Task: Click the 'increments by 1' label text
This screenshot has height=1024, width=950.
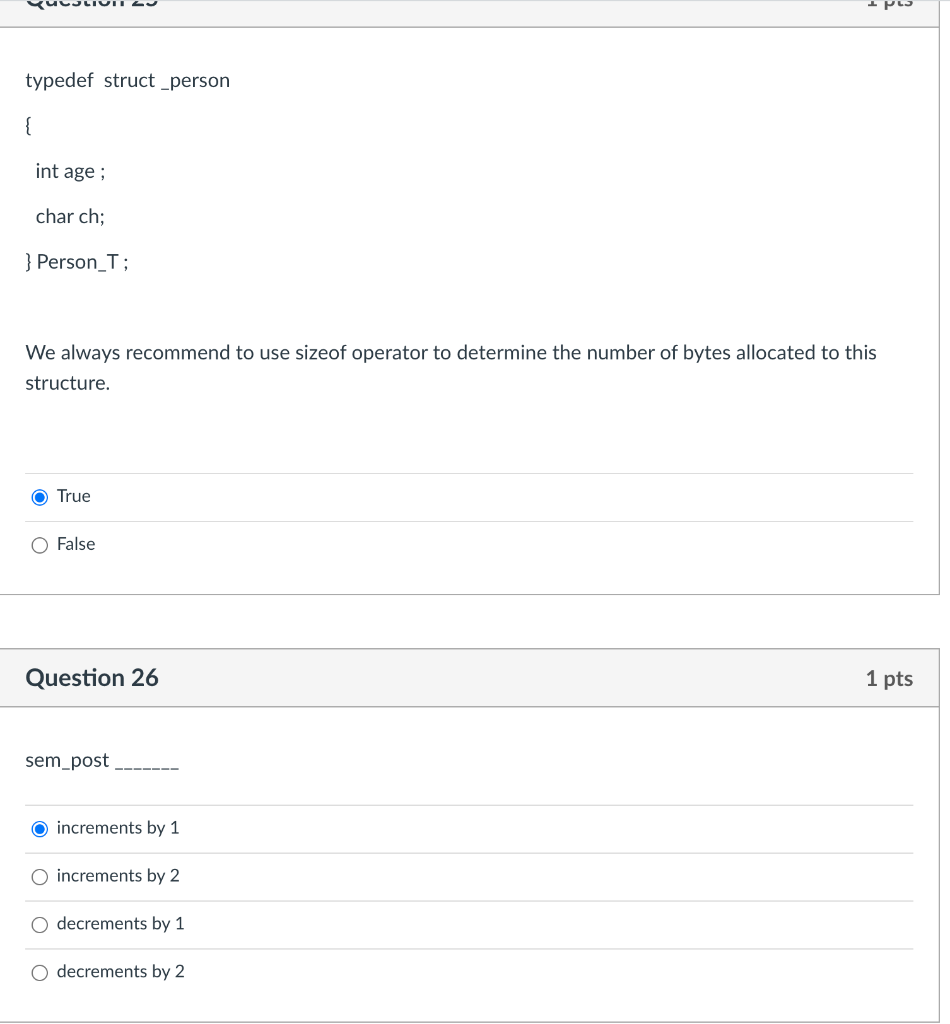Action: pos(118,828)
